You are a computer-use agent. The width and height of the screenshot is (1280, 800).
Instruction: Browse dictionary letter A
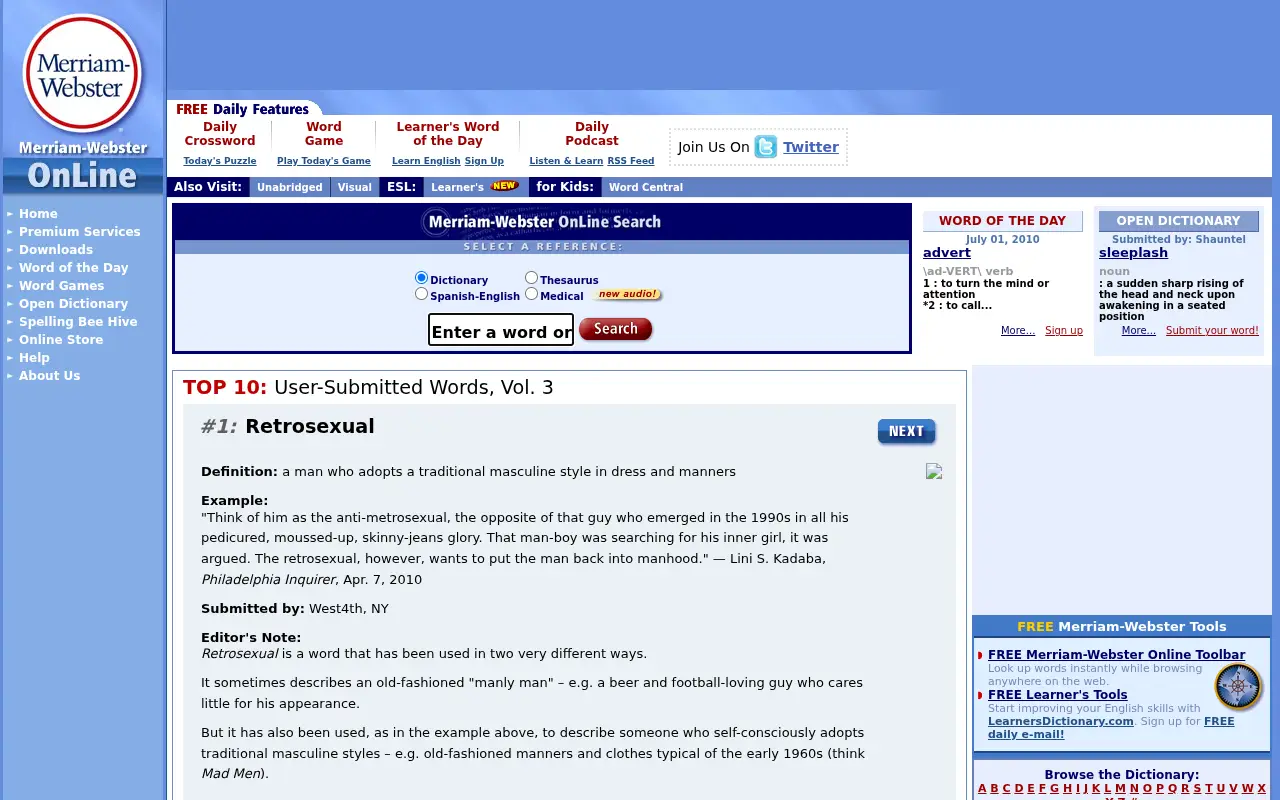coord(982,789)
